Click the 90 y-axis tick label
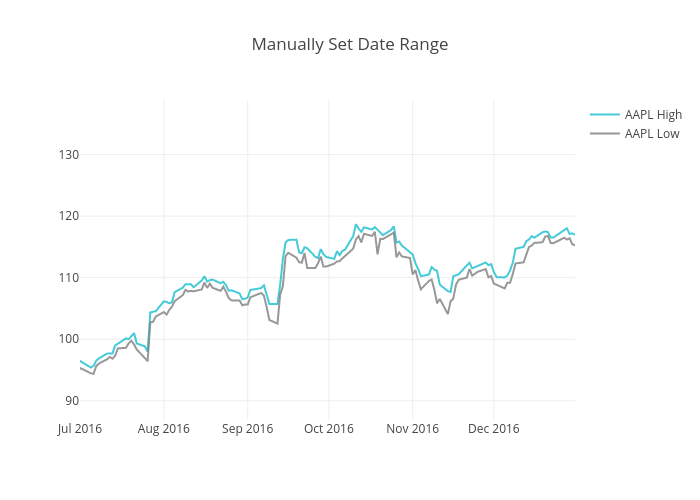The height and width of the screenshot is (500, 700). [70, 401]
